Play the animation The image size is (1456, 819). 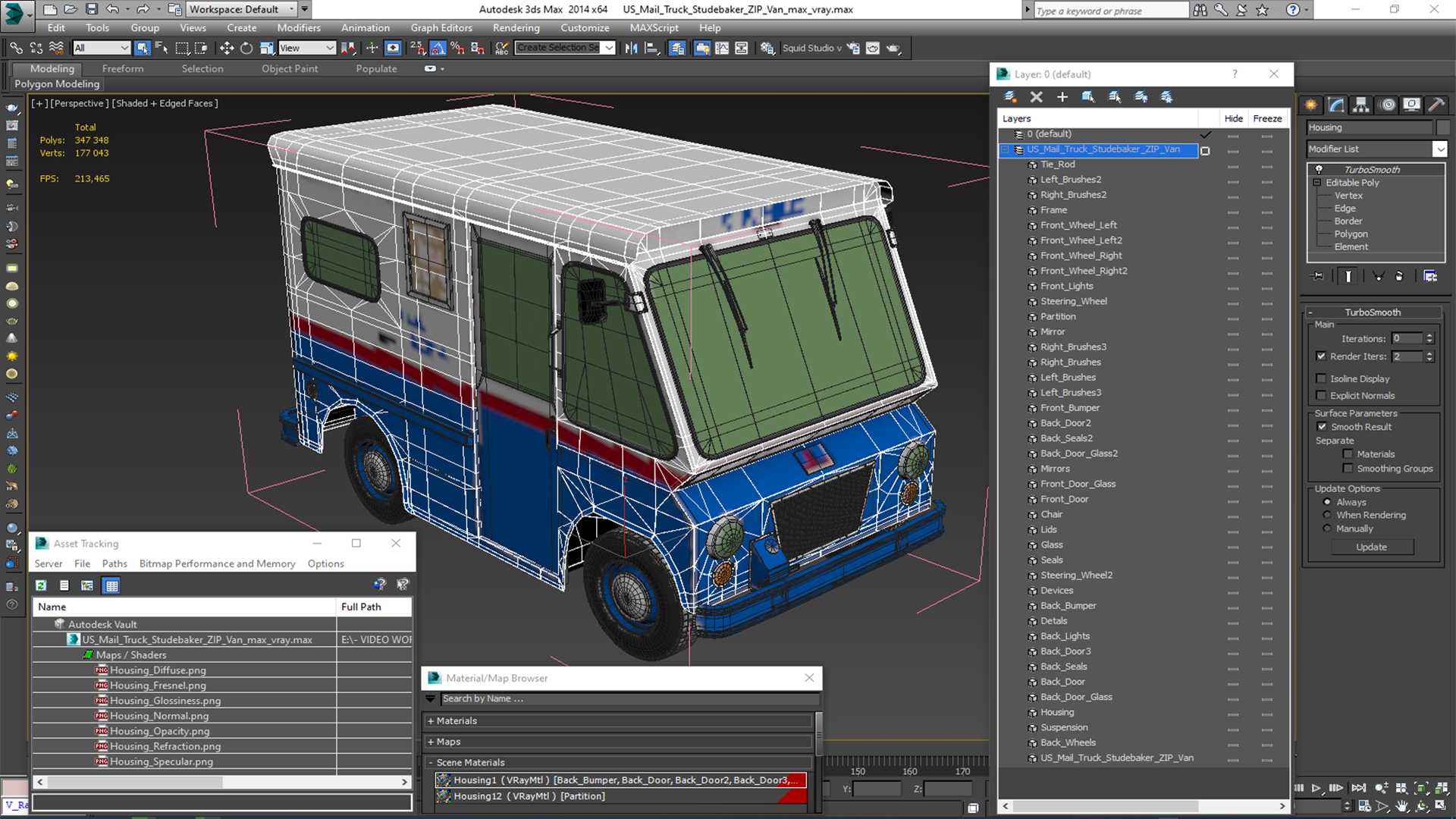(1316, 789)
